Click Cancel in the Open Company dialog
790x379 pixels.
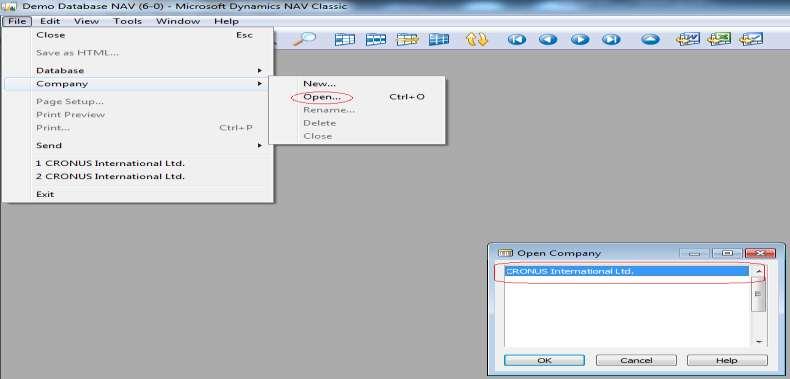(x=636, y=360)
